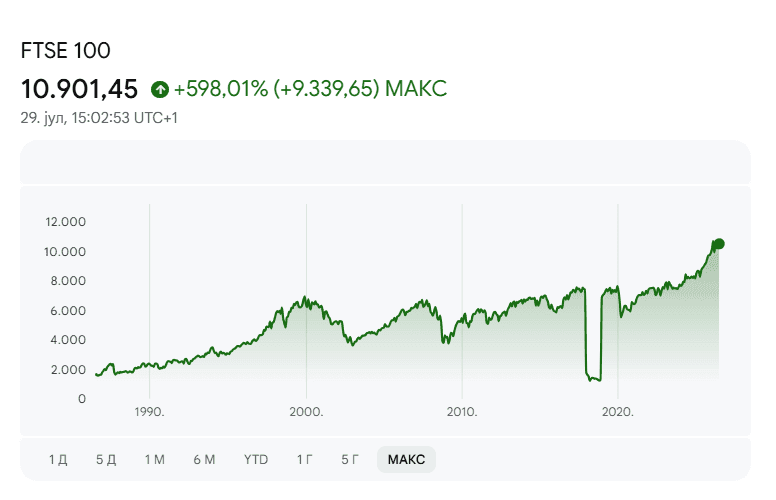Select the 5 Д time range tab
The width and height of the screenshot is (776, 500).
[106, 459]
